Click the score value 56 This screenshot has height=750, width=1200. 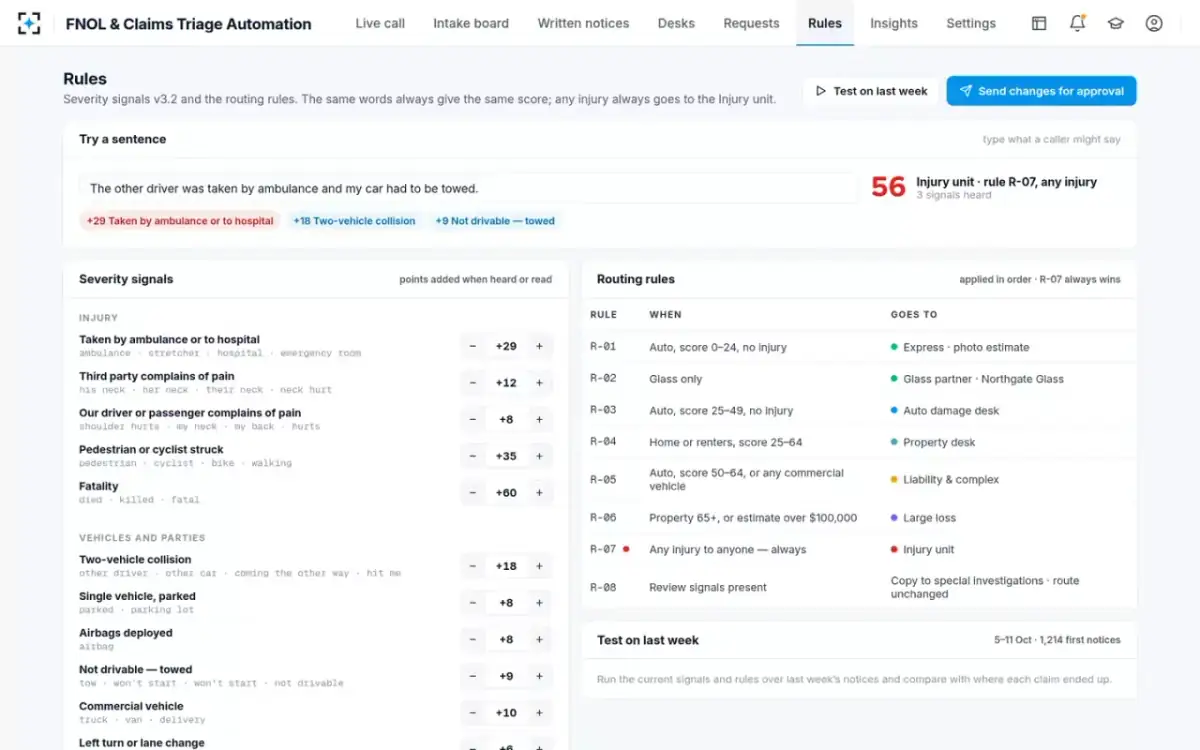pyautogui.click(x=888, y=187)
